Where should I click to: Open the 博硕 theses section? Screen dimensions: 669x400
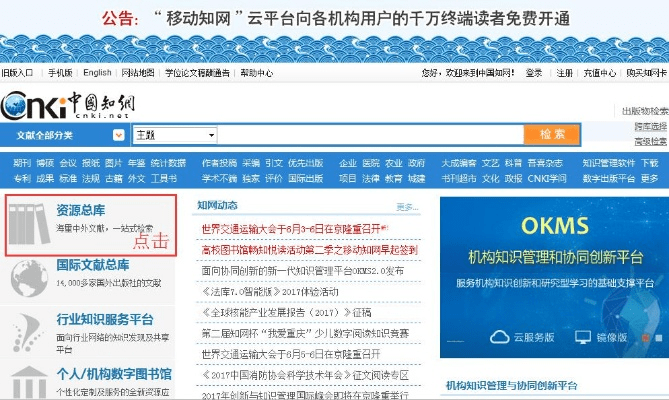click(45, 163)
